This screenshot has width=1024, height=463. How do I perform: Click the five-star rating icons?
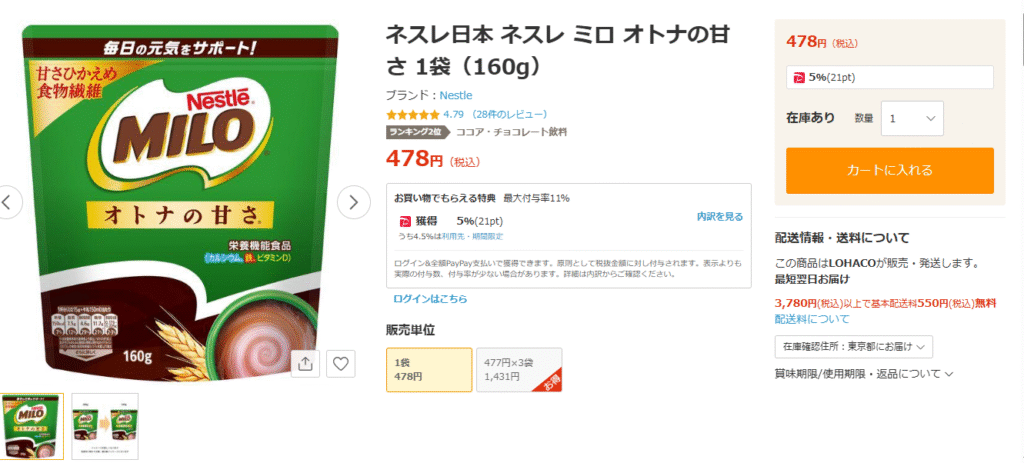413,115
